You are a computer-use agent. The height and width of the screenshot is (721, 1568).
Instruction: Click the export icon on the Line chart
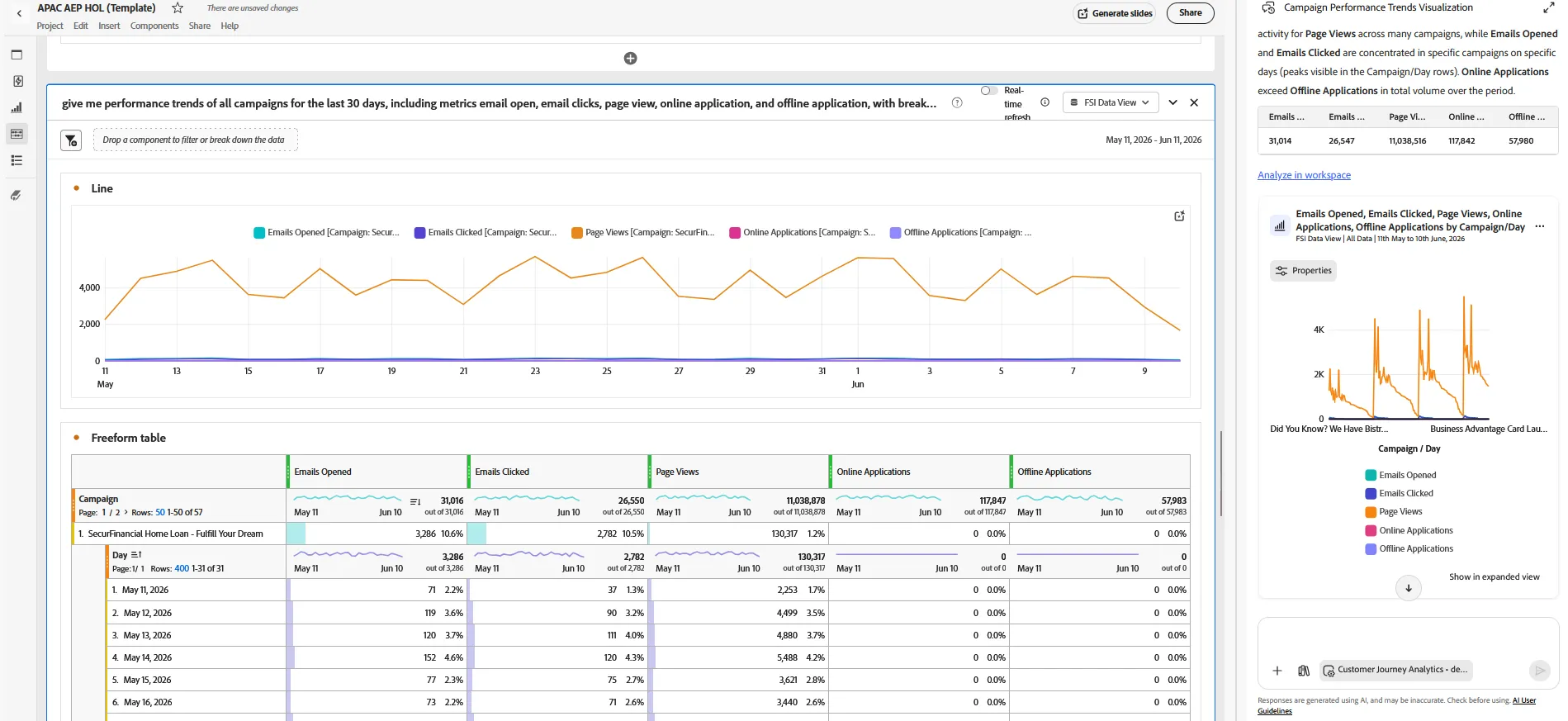(x=1179, y=216)
